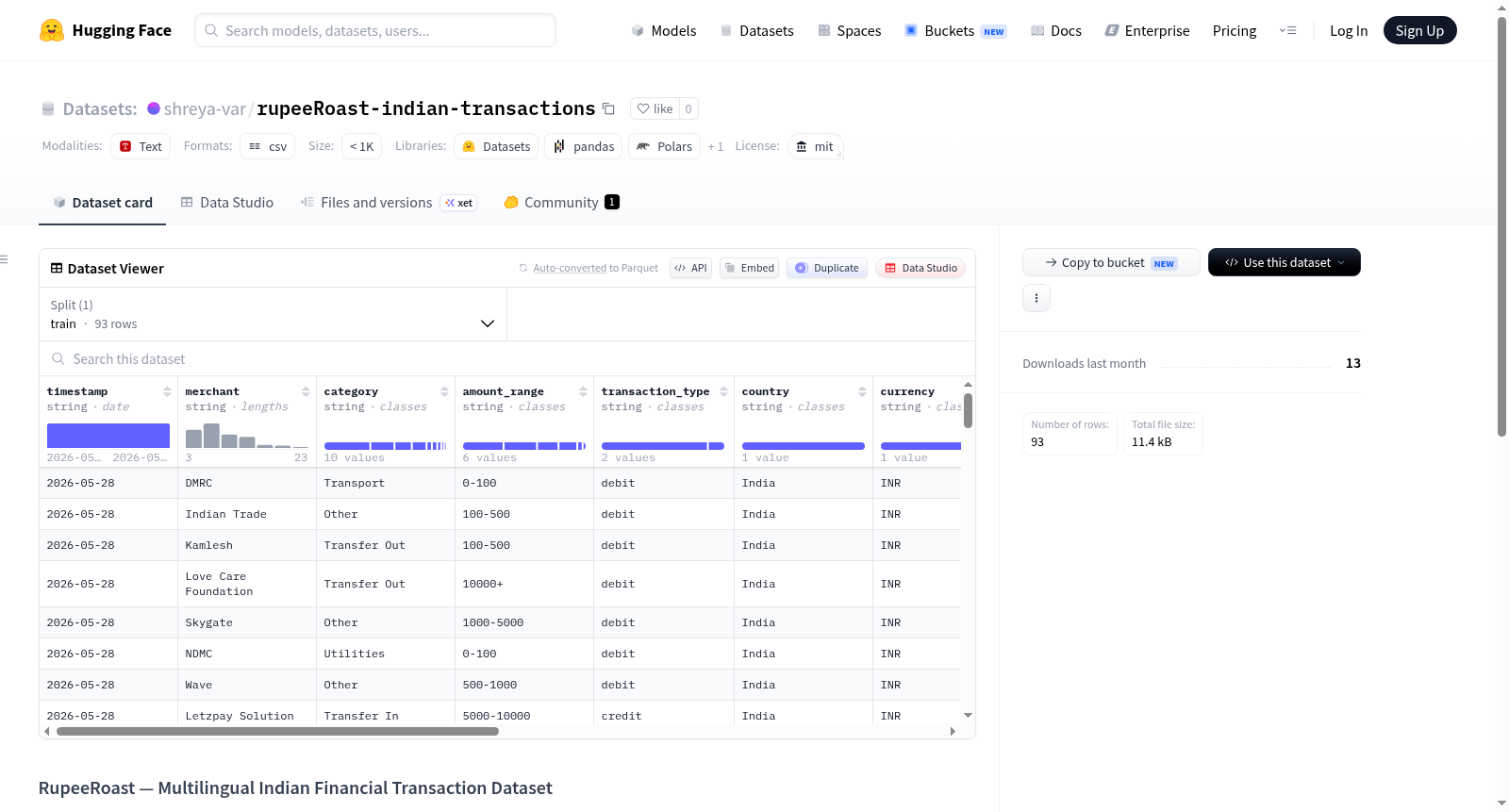This screenshot has height=812, width=1509.
Task: Open the shreya-var profile link
Action: tap(205, 108)
